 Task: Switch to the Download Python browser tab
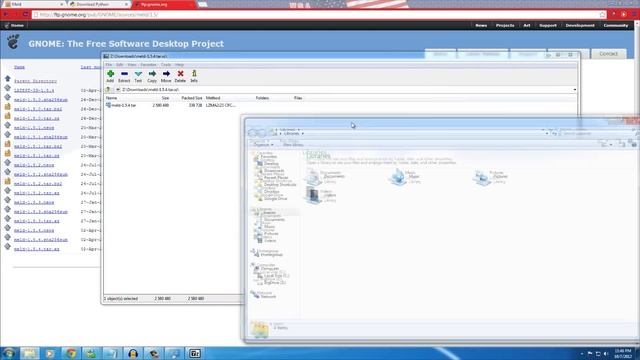pyautogui.click(x=99, y=4)
